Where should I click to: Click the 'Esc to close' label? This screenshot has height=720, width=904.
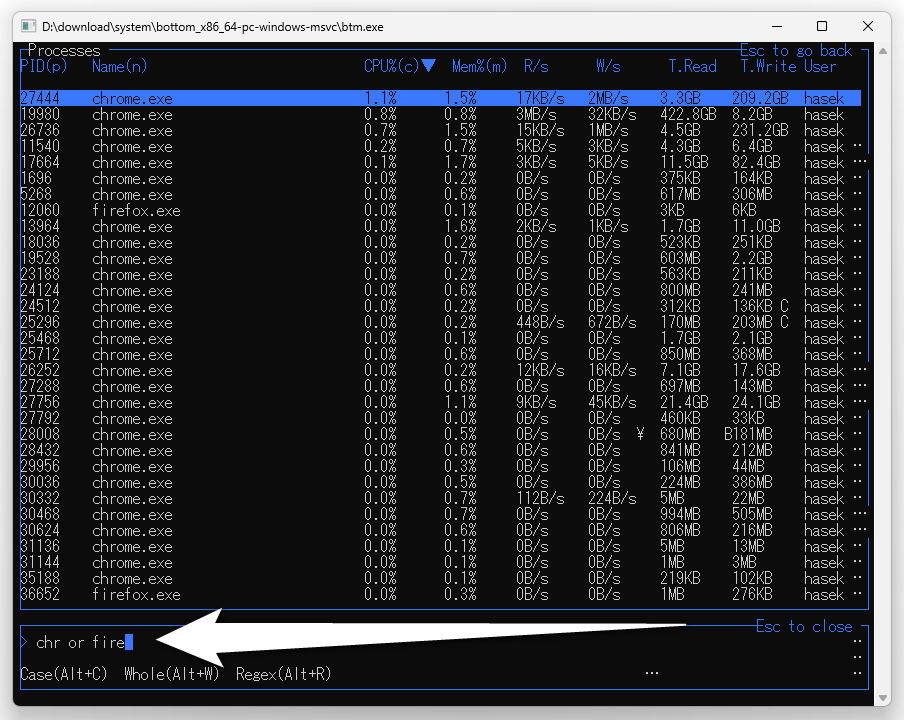pos(804,626)
